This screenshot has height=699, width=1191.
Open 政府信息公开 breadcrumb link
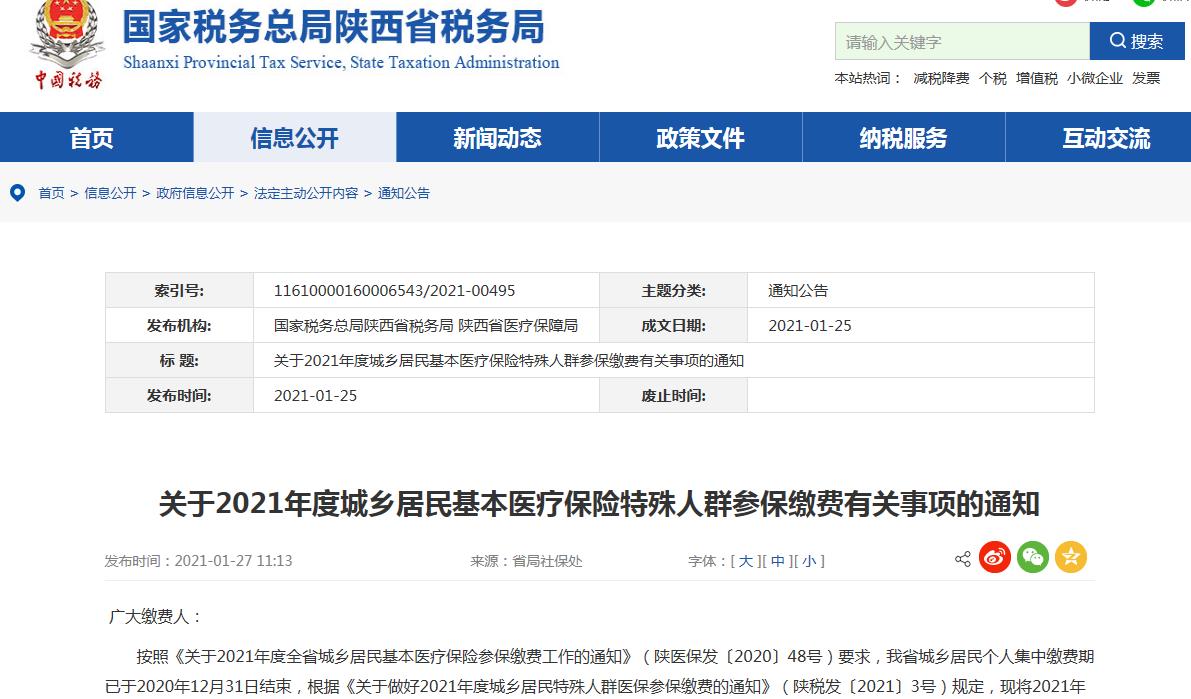click(195, 193)
